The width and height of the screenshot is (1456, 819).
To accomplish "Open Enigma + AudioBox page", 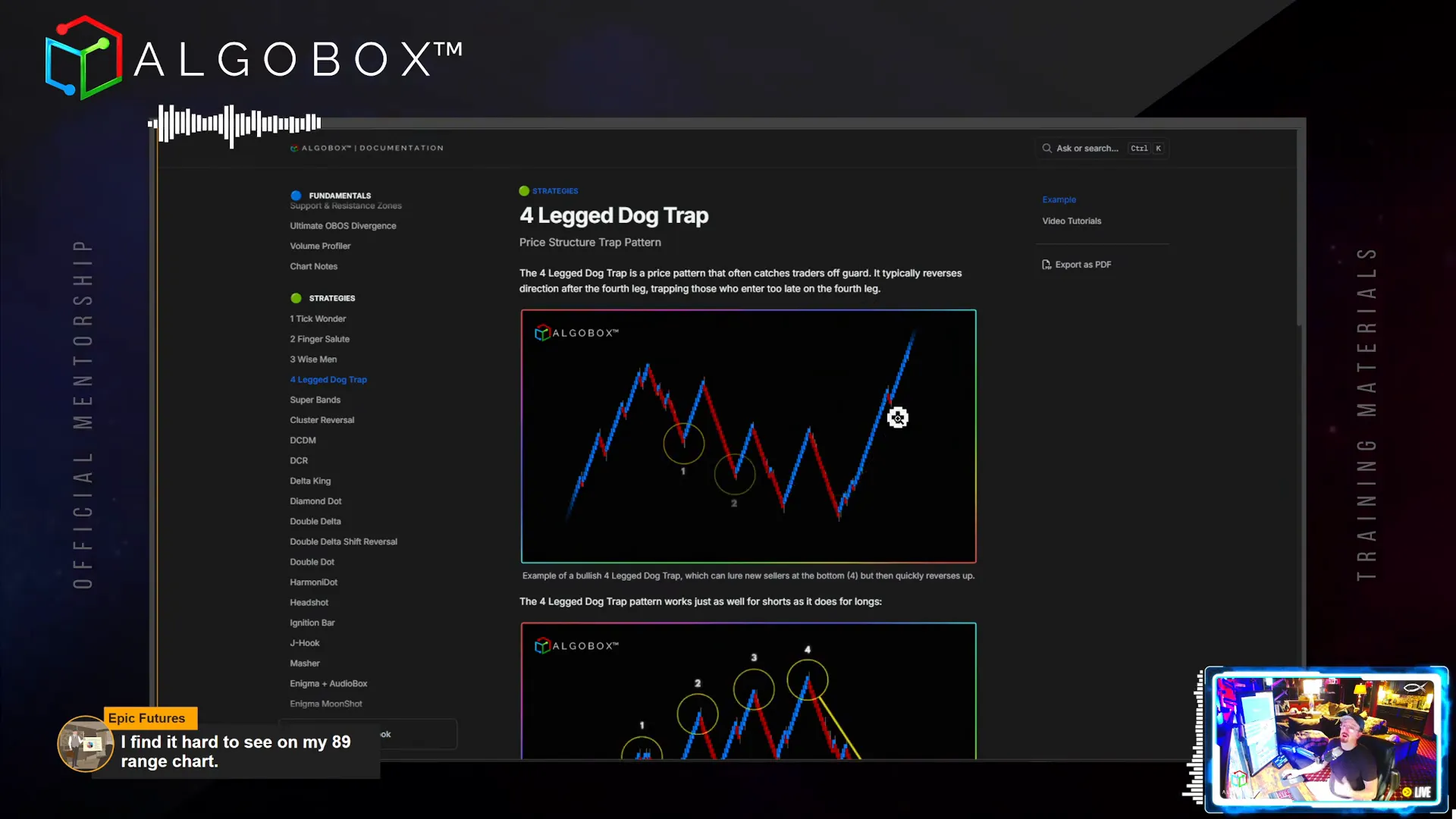I will (x=328, y=684).
